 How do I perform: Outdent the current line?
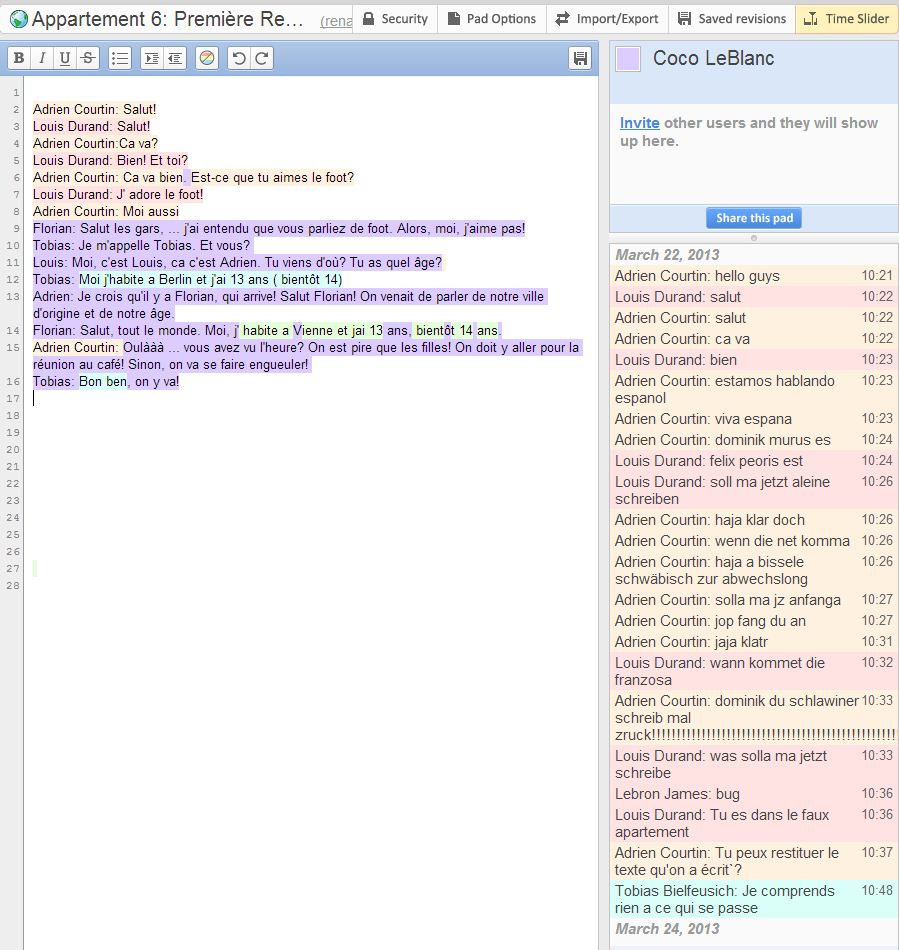[x=175, y=59]
